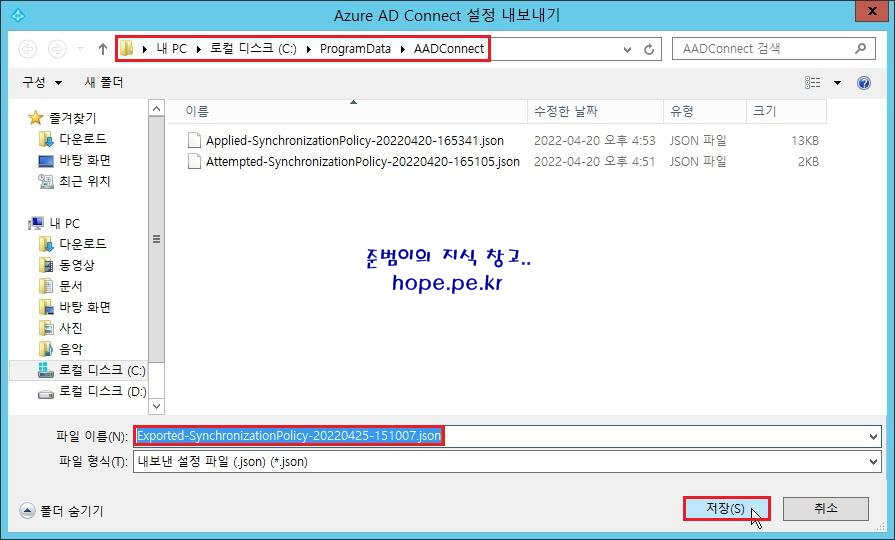Open the 파일 형식 combo box

507,462
